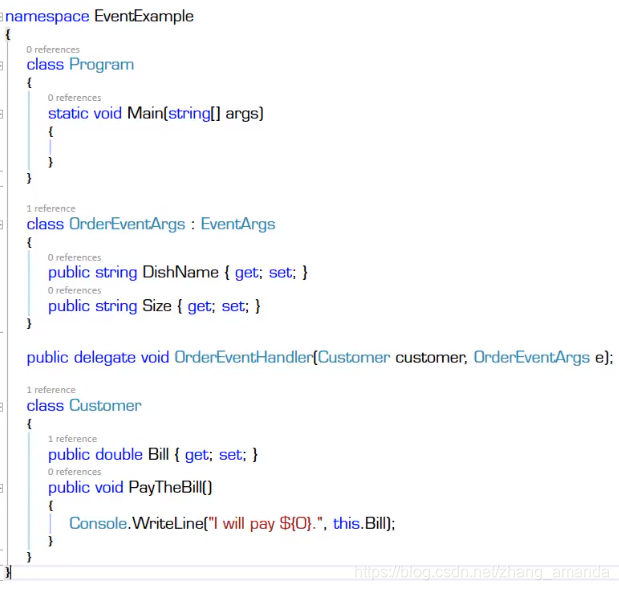The height and width of the screenshot is (590, 619).
Task: Click the 'PayTheBill' method name
Action: 165,488
